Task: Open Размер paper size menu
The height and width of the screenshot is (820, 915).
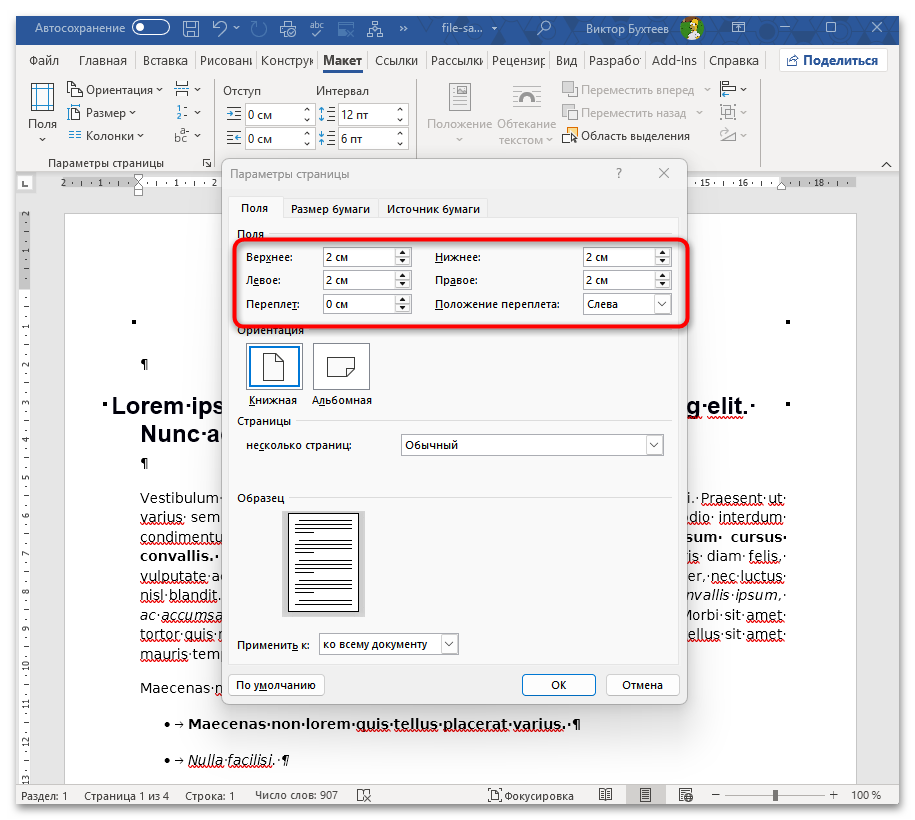Action: point(102,113)
